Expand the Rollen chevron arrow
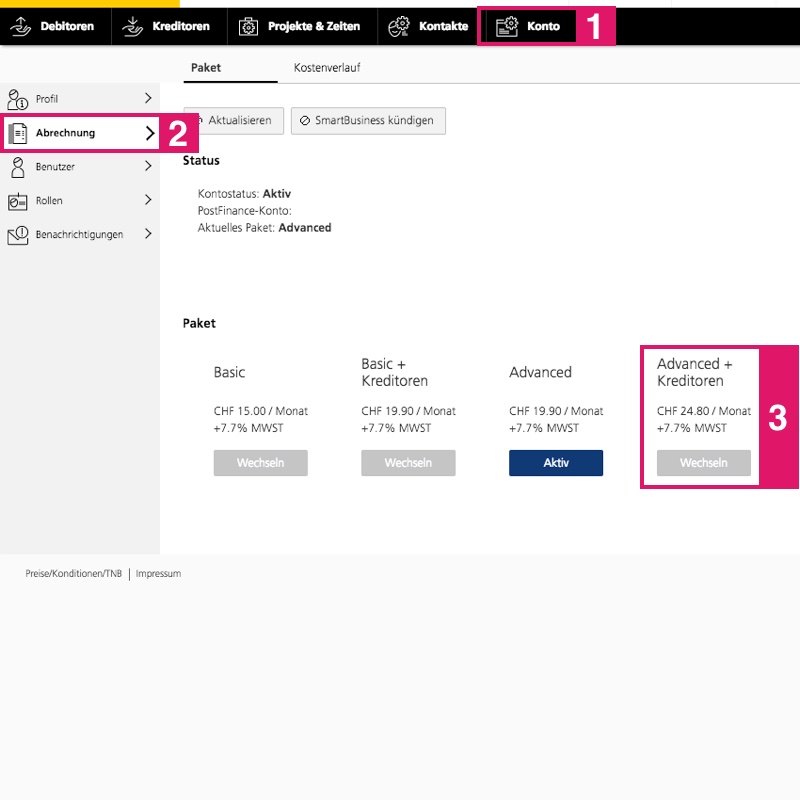Viewport: 800px width, 800px height. coord(148,201)
